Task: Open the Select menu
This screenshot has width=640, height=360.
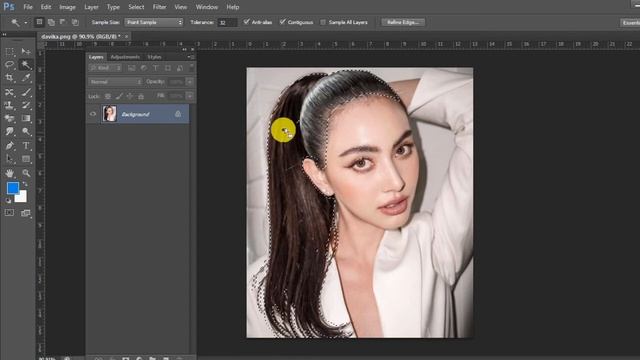Action: click(x=136, y=7)
